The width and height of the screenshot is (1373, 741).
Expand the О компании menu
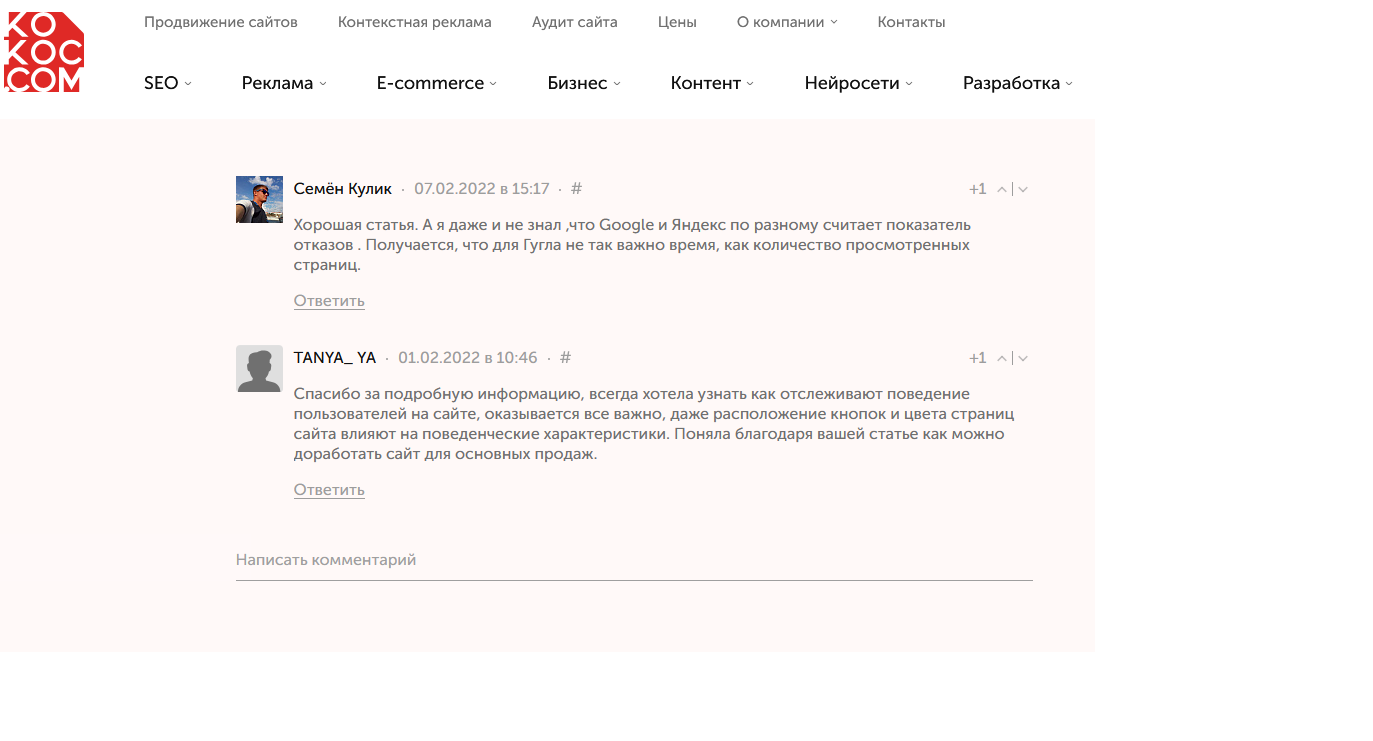pyautogui.click(x=786, y=22)
